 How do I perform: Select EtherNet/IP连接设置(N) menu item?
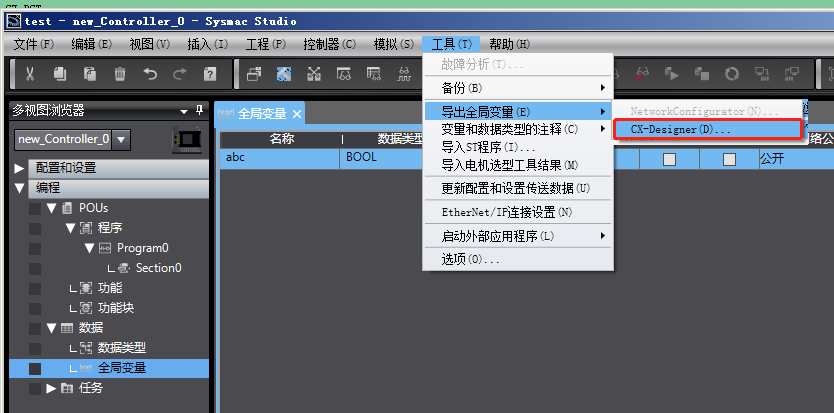click(518, 212)
